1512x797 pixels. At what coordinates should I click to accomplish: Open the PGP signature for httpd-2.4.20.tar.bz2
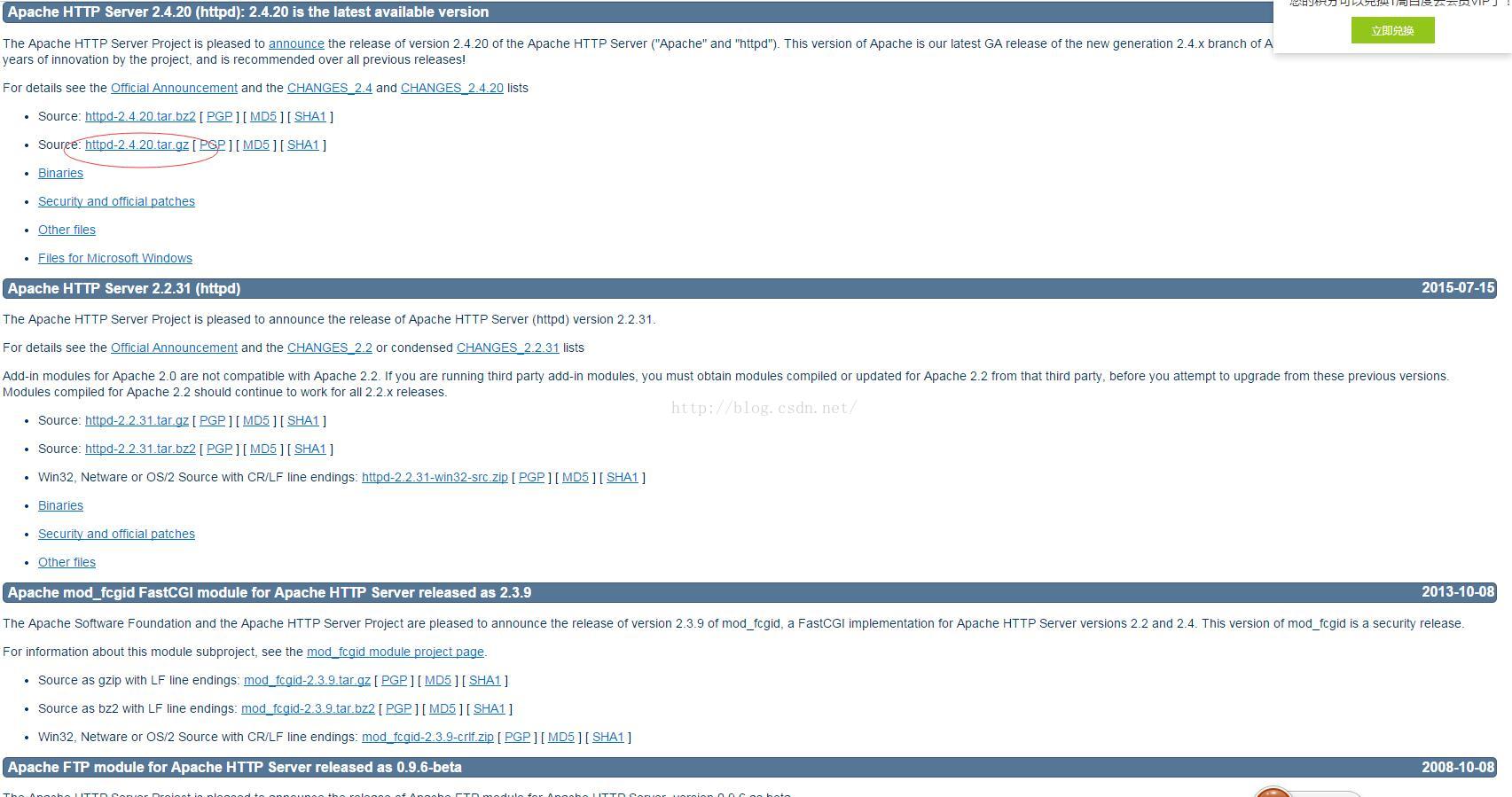click(219, 116)
